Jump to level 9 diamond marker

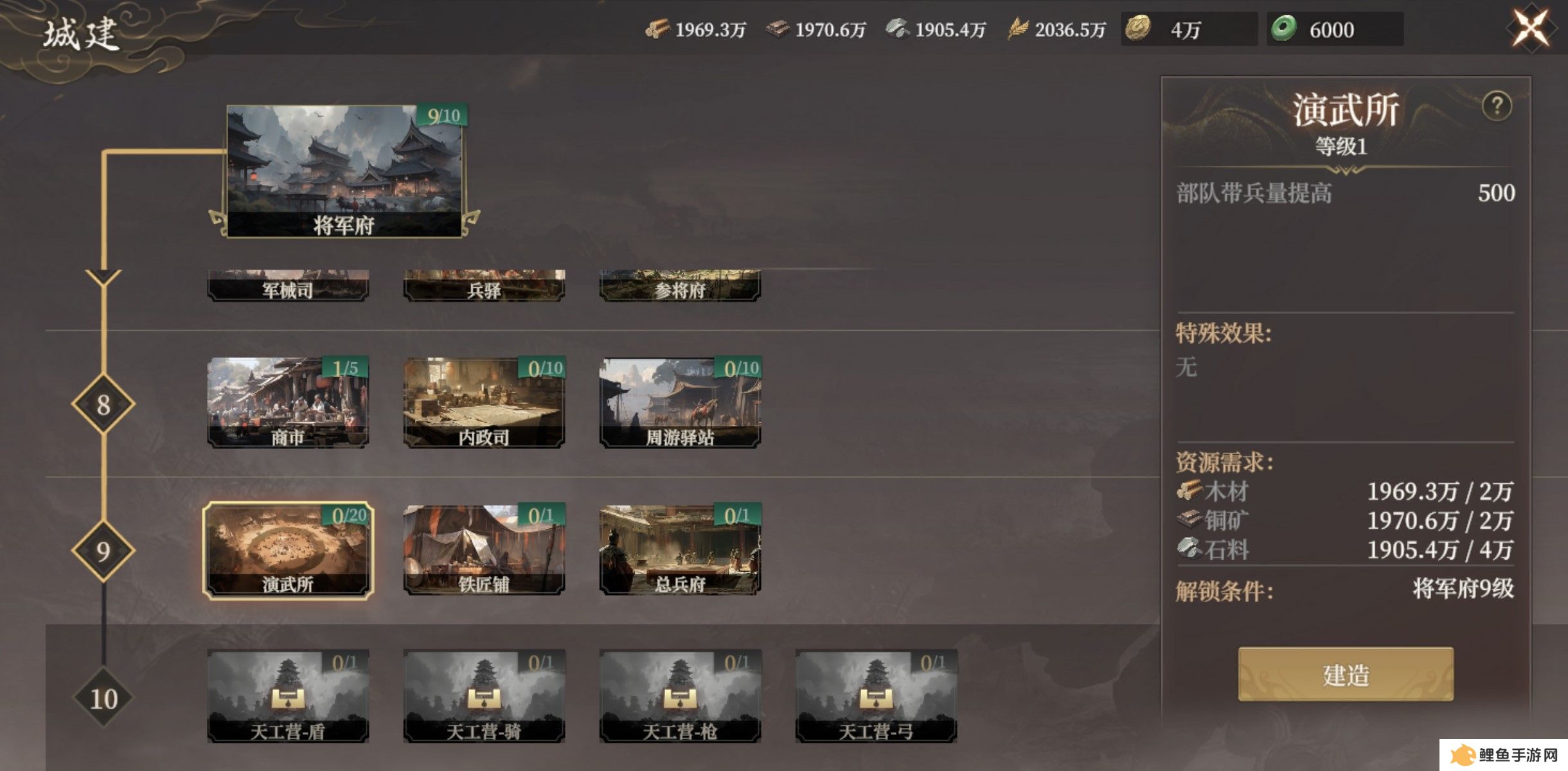[103, 551]
